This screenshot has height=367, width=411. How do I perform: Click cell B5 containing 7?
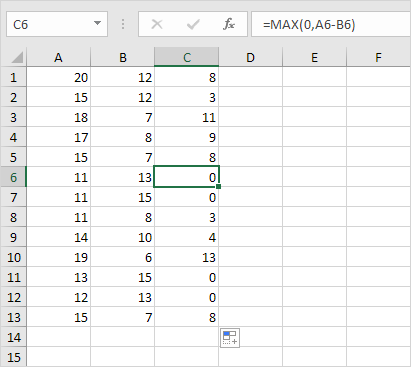pyautogui.click(x=122, y=157)
